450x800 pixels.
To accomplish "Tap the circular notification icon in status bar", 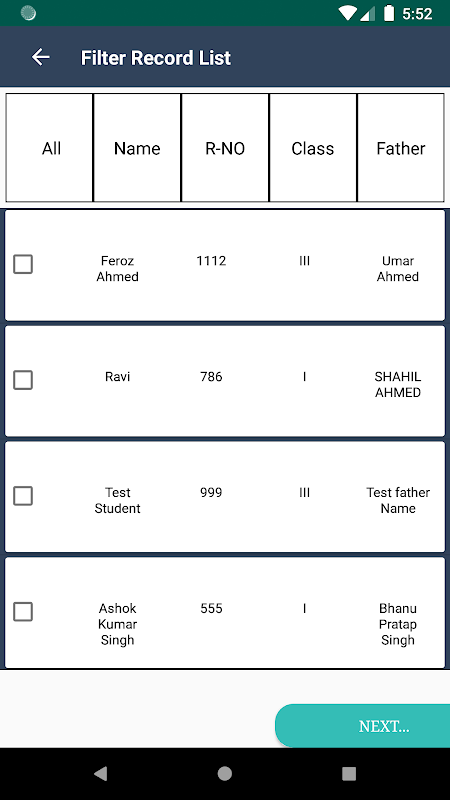I will (28, 13).
